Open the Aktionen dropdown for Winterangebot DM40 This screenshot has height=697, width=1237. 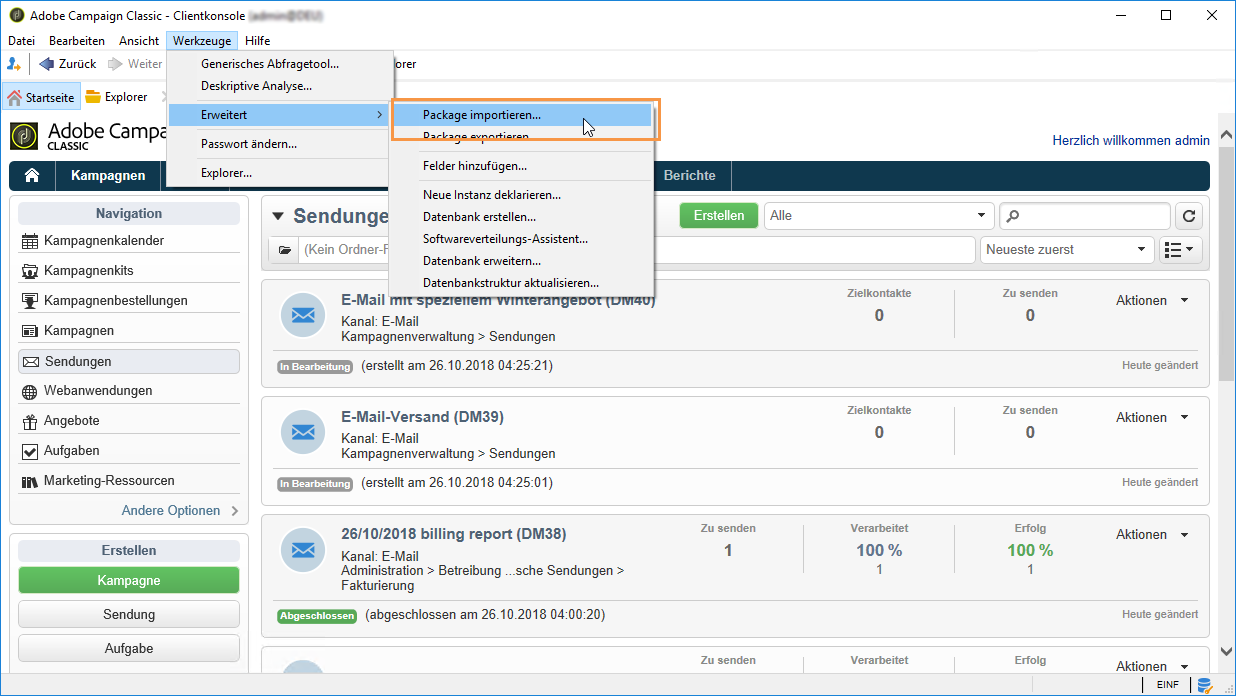(x=1152, y=301)
